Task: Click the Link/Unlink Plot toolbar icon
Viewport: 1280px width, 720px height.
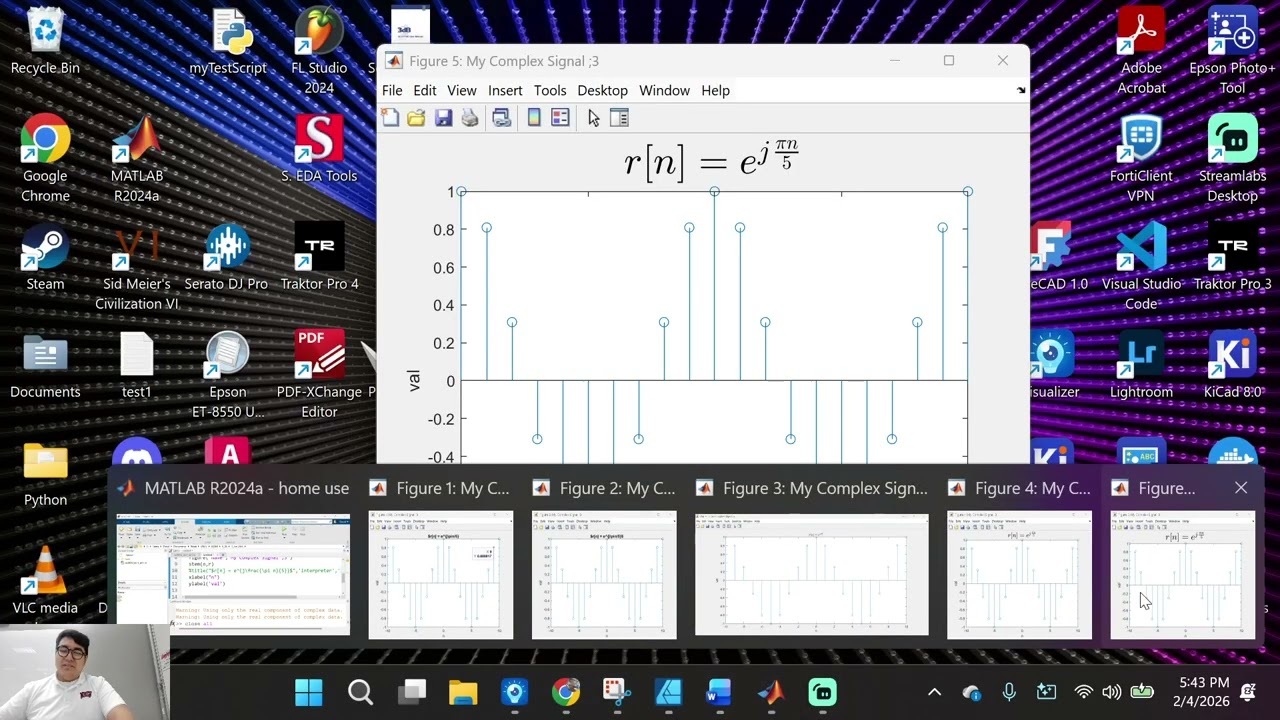Action: [x=502, y=118]
